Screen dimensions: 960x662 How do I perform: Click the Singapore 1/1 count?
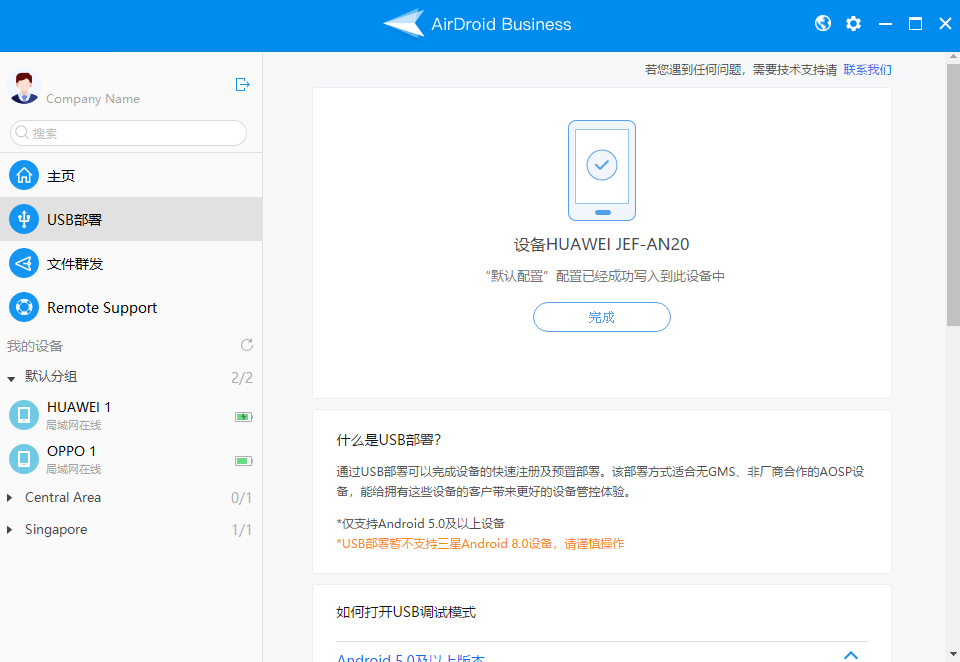pos(242,530)
